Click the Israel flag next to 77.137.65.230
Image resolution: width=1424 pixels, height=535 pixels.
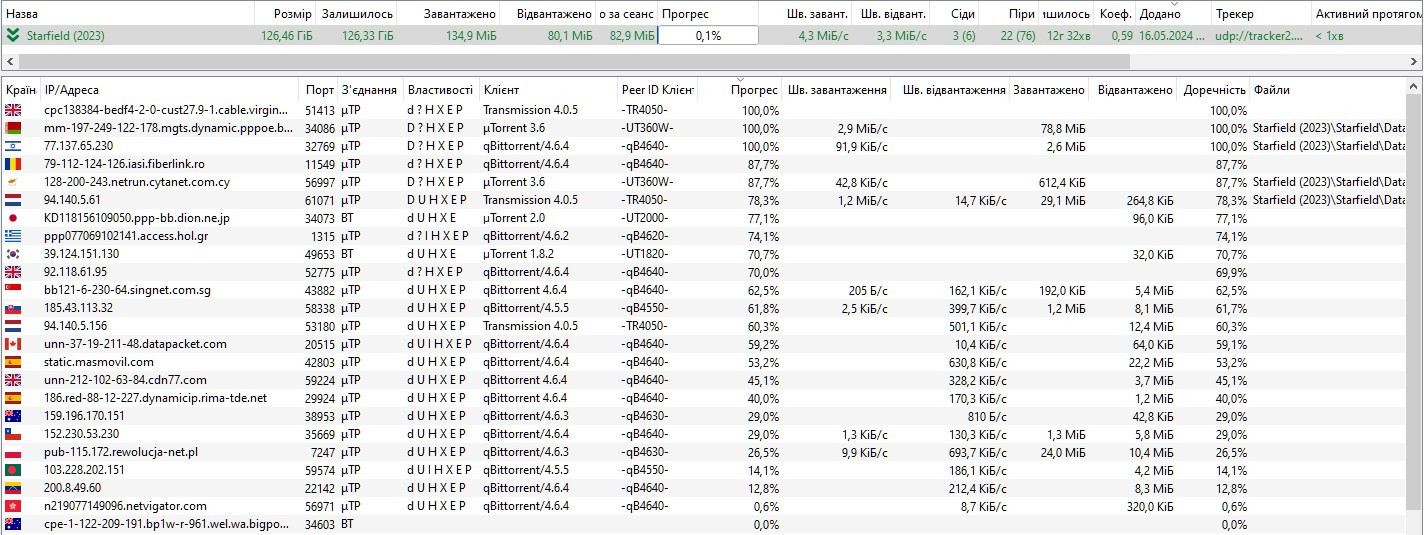tap(13, 146)
